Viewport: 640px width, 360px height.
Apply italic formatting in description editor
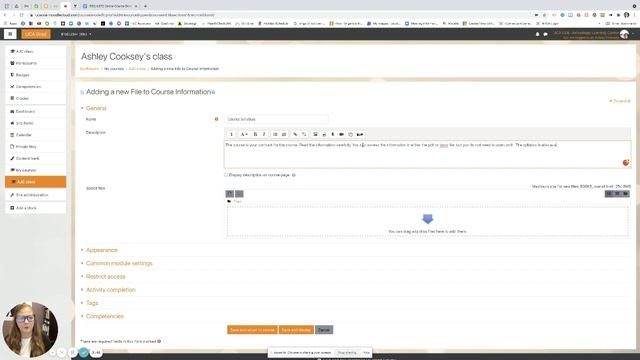[264, 134]
